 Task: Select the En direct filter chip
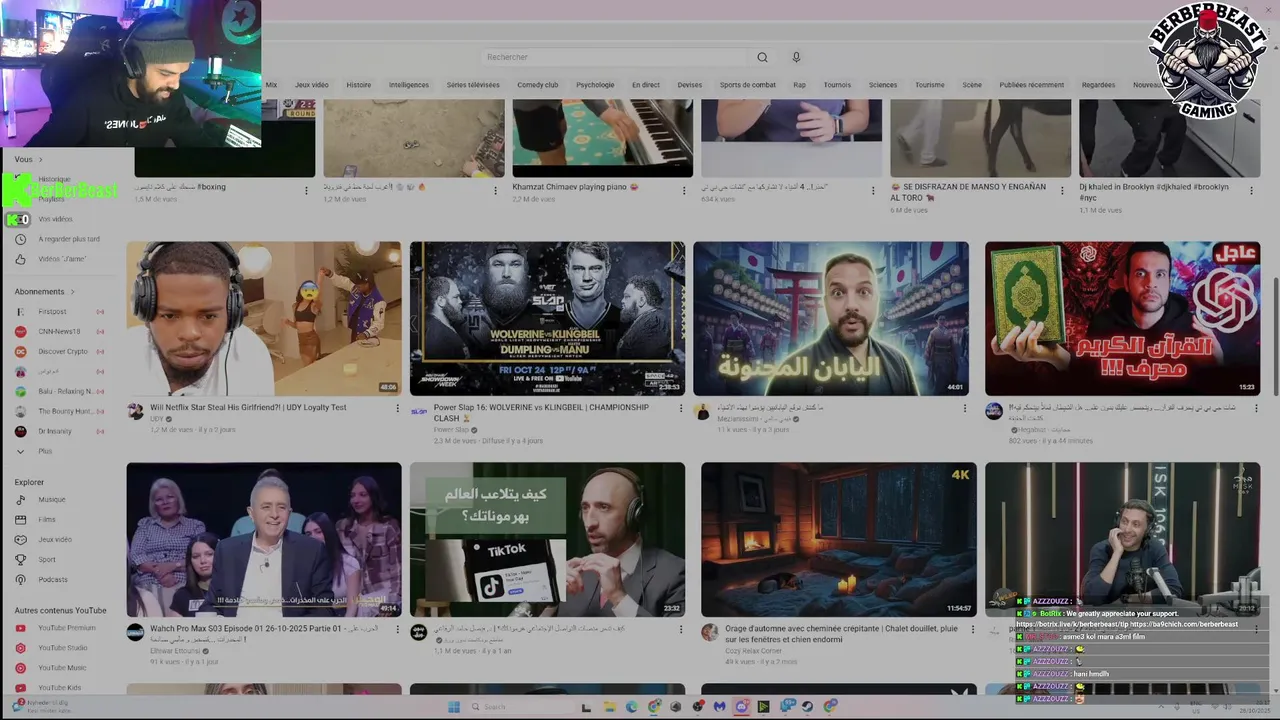646,85
